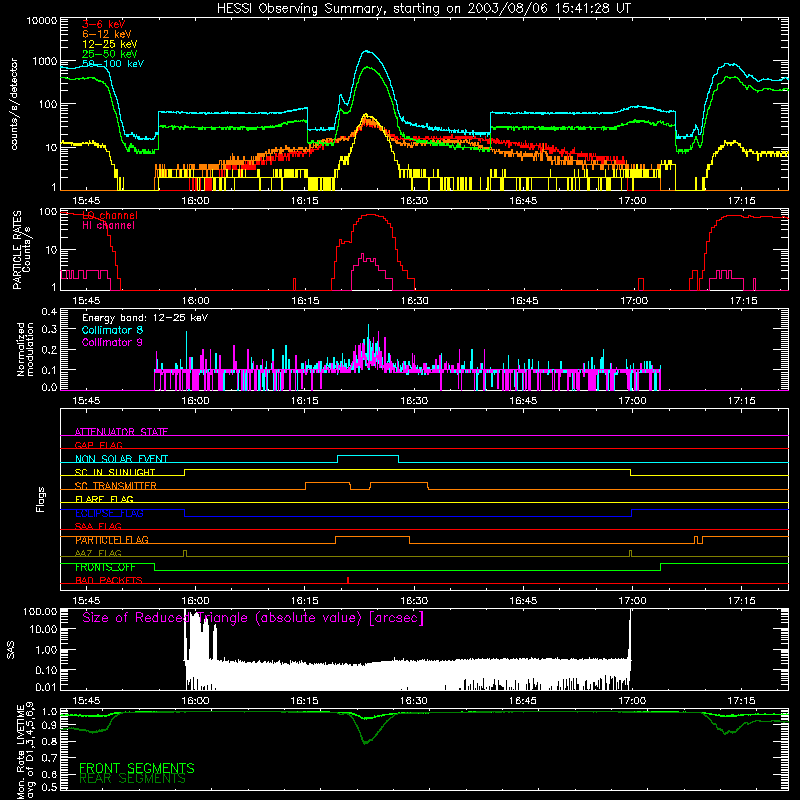Select the 6-12 keV legend label

click(x=106, y=34)
